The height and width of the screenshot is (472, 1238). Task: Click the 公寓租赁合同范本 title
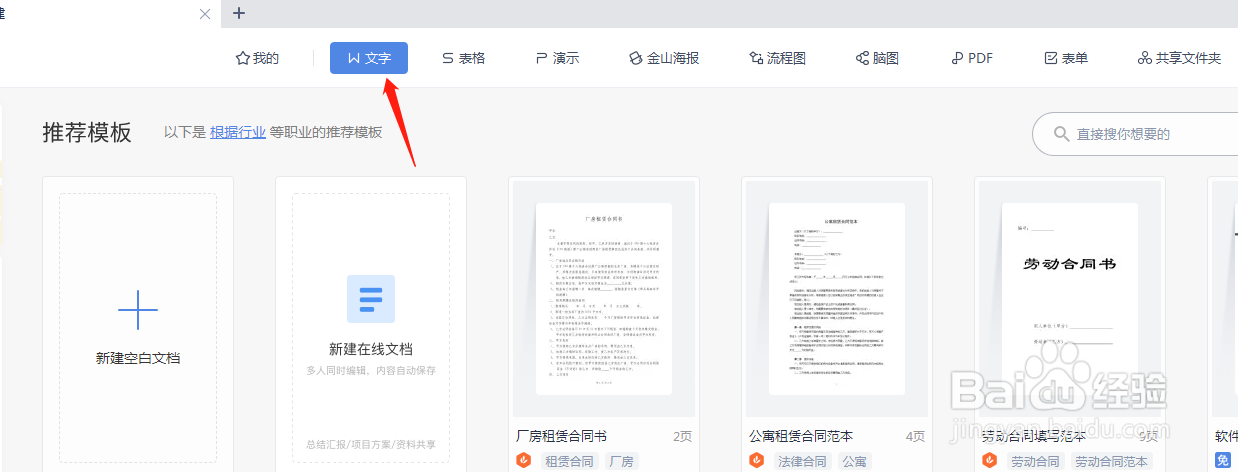point(801,436)
